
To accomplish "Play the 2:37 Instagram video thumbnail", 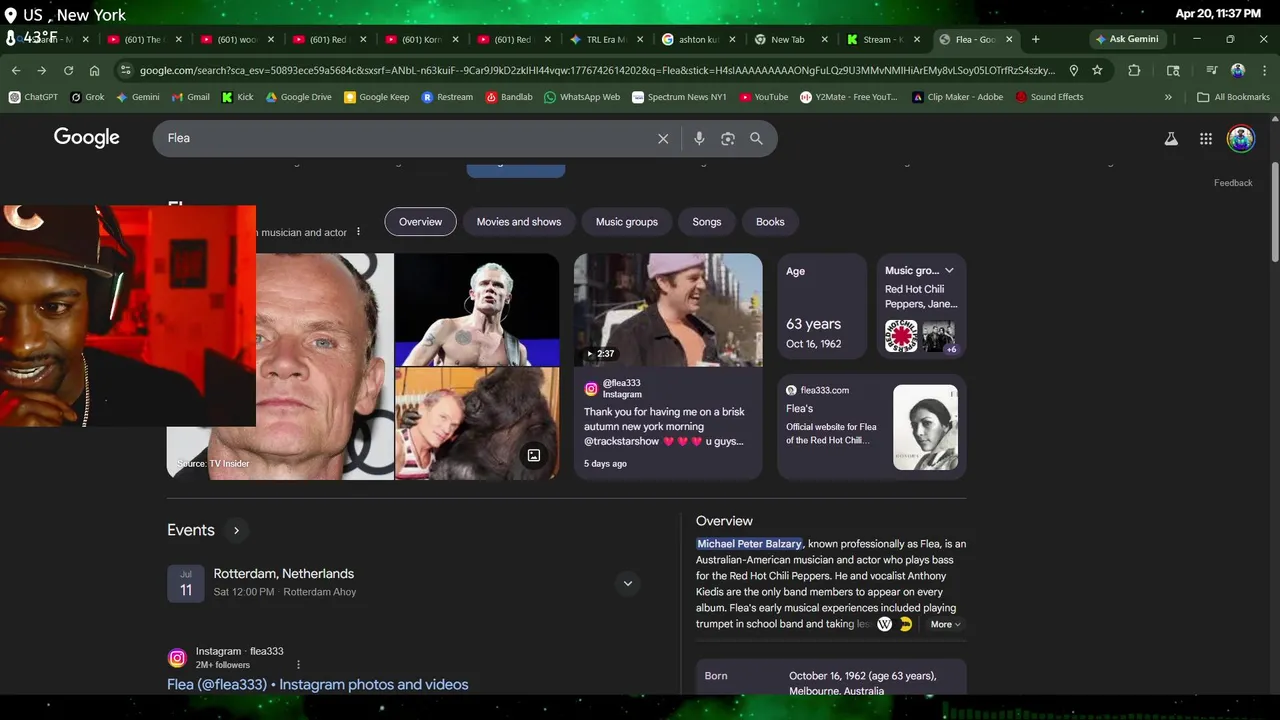I will (x=668, y=310).
